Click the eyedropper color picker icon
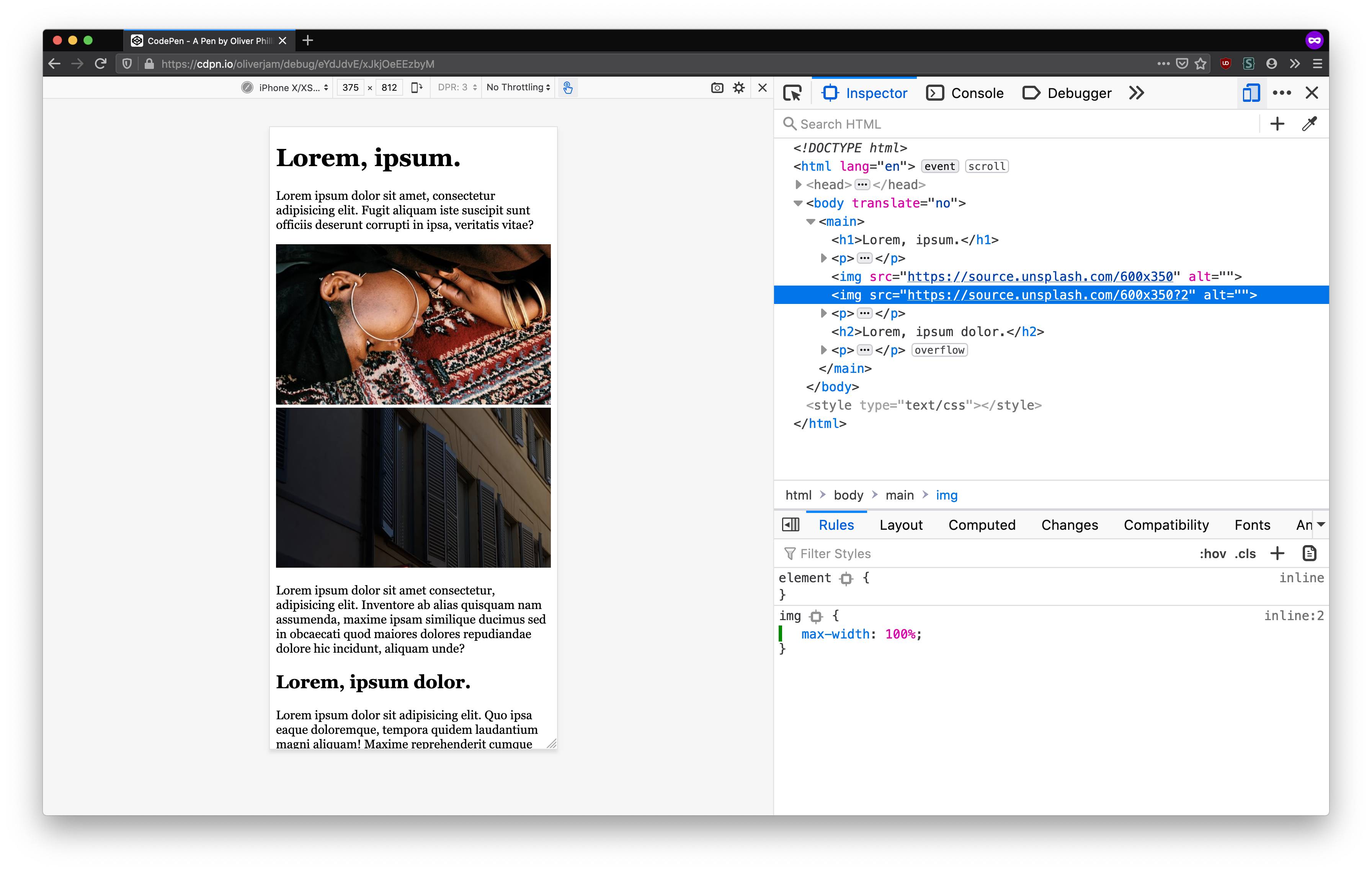Image resolution: width=1372 pixels, height=872 pixels. pos(1309,124)
